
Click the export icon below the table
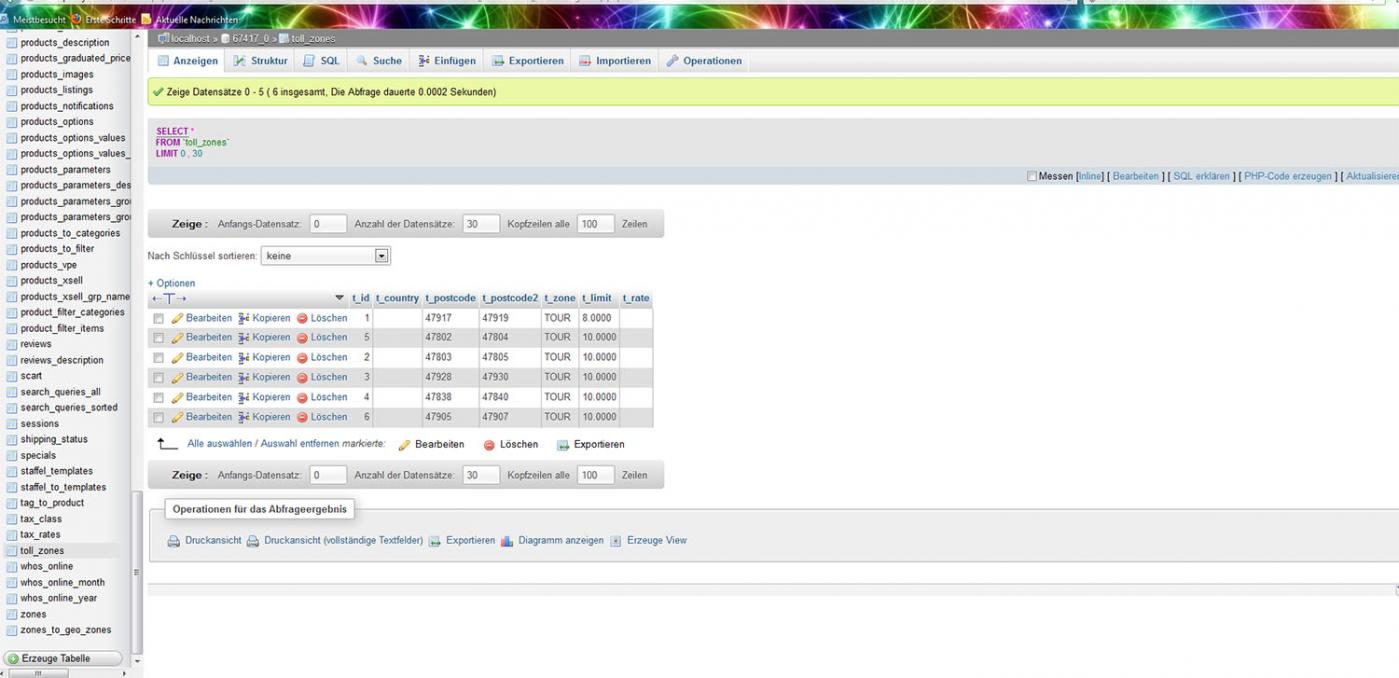point(563,445)
